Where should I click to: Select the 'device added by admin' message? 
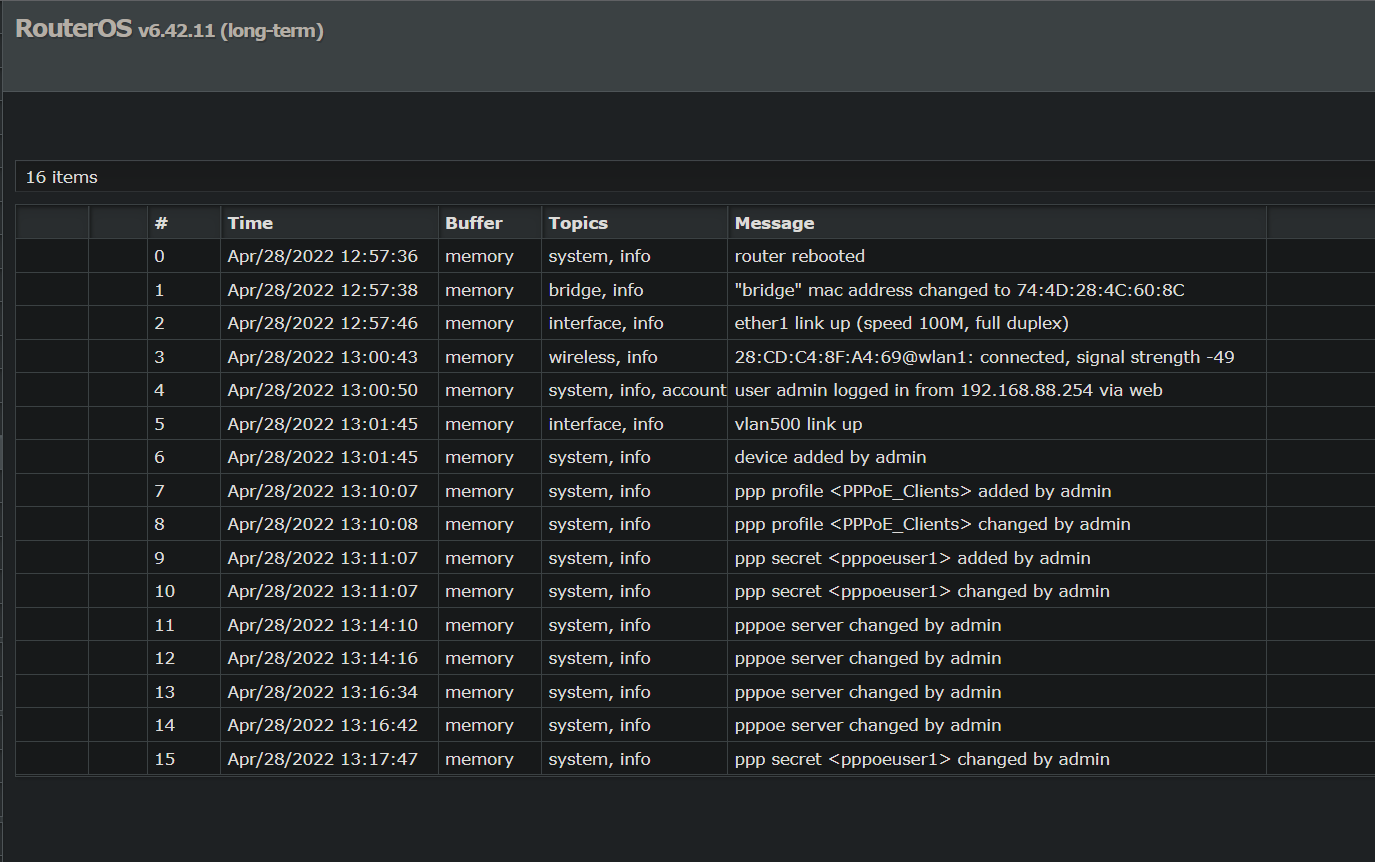pyautogui.click(x=831, y=457)
